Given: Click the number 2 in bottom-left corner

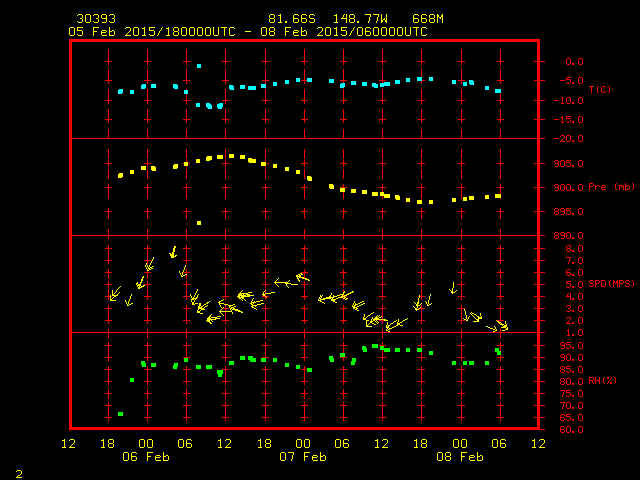Looking at the screenshot, I should pos(19,472).
